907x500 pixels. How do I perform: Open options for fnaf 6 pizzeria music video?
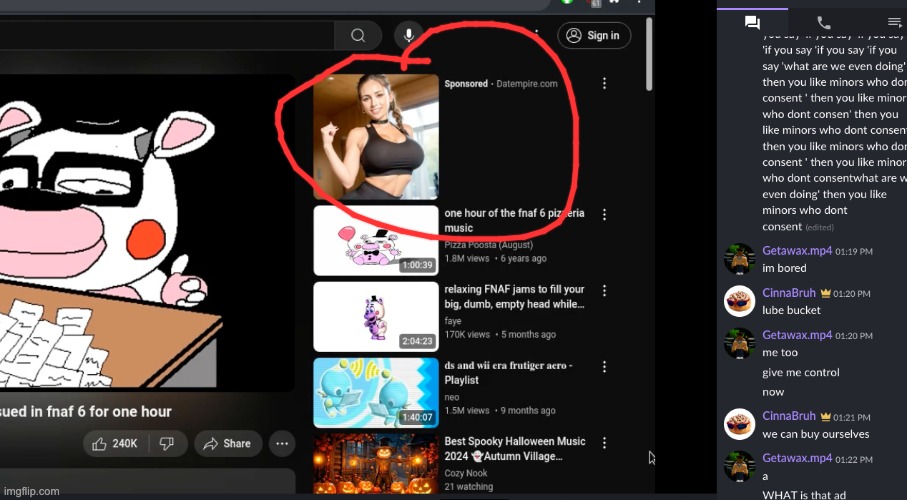point(604,215)
